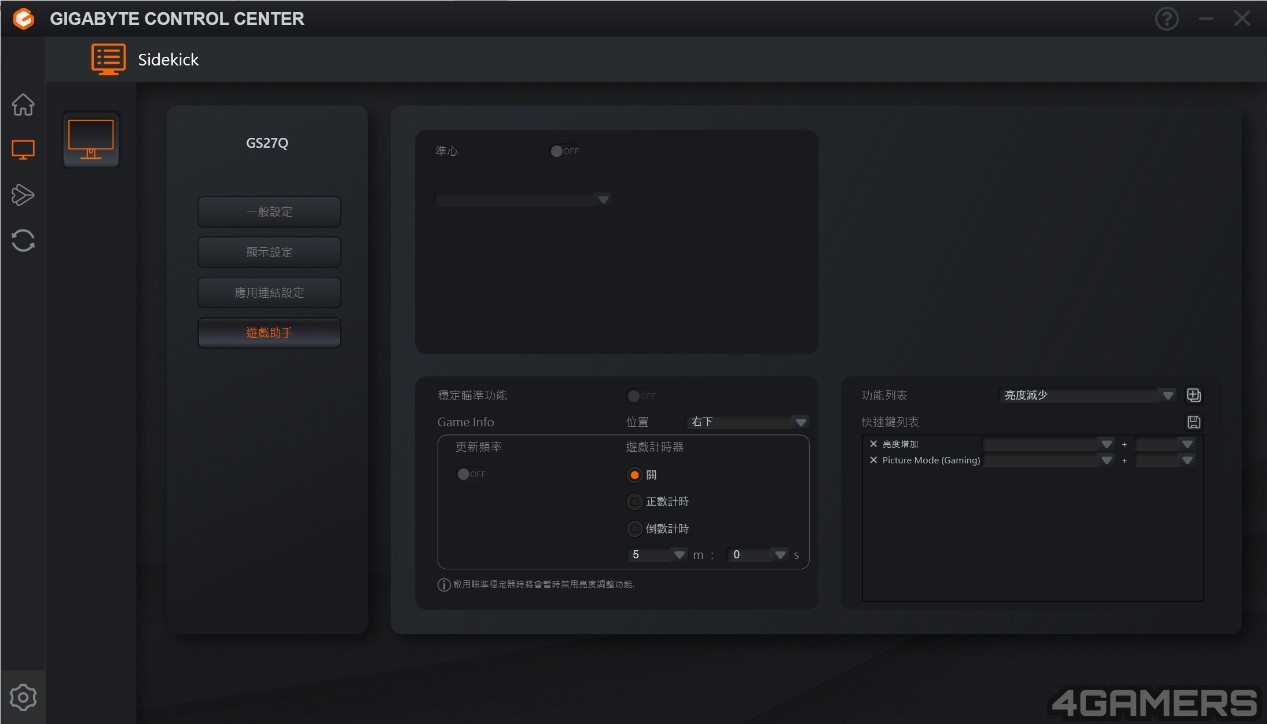The image size is (1267, 724).
Task: Open the timer minutes dropdown
Action: tap(657, 555)
